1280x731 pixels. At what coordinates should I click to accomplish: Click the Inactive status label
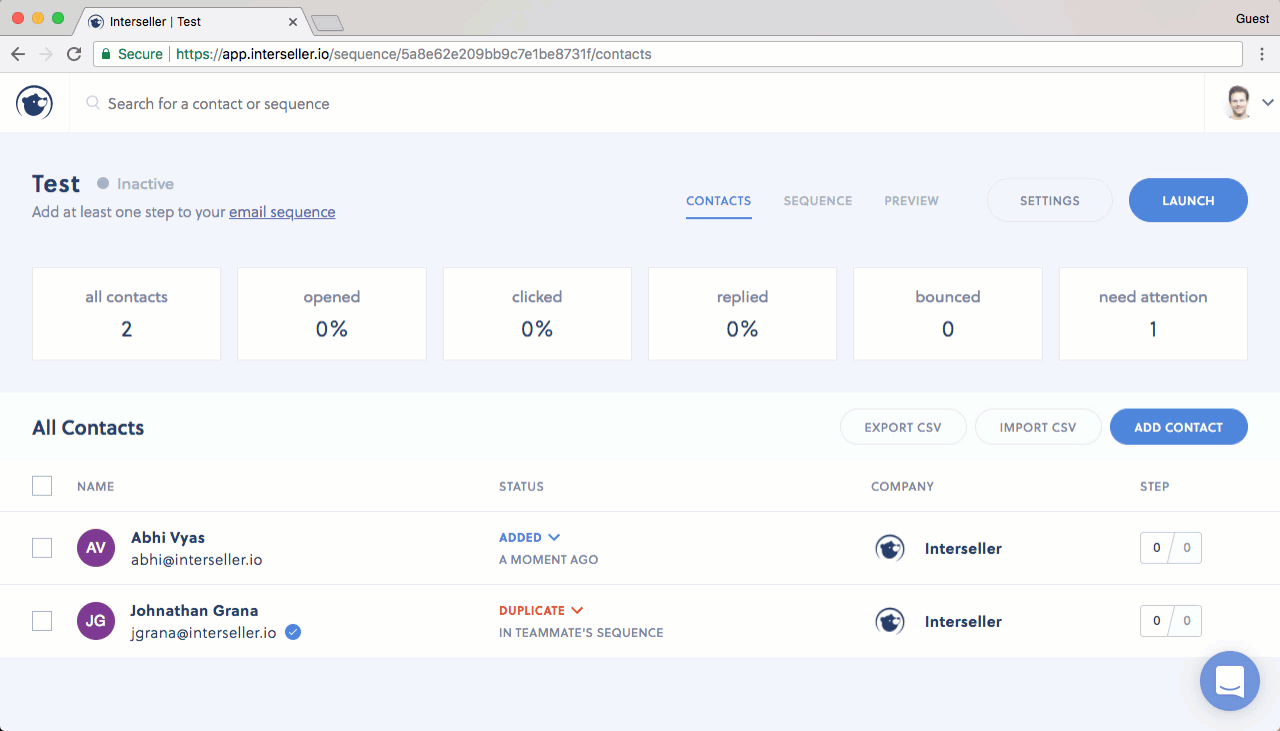[x=145, y=184]
